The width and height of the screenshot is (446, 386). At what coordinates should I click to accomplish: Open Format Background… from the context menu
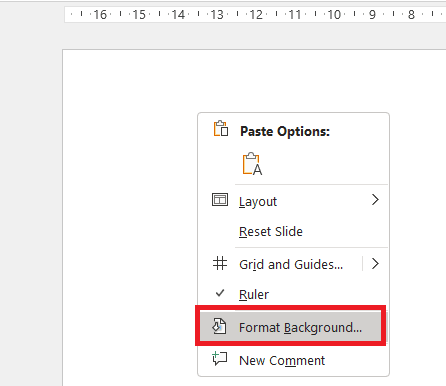pos(291,327)
